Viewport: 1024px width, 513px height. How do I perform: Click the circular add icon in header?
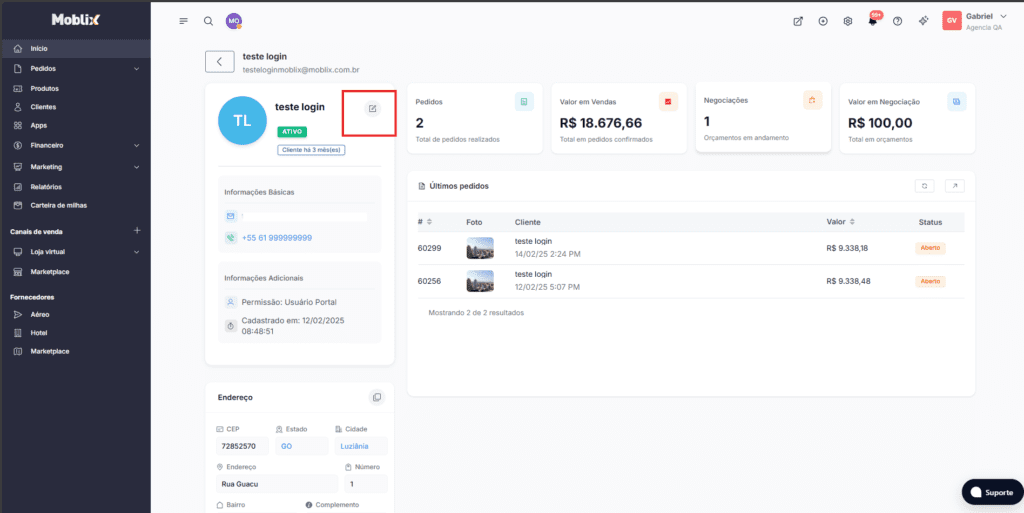point(823,21)
